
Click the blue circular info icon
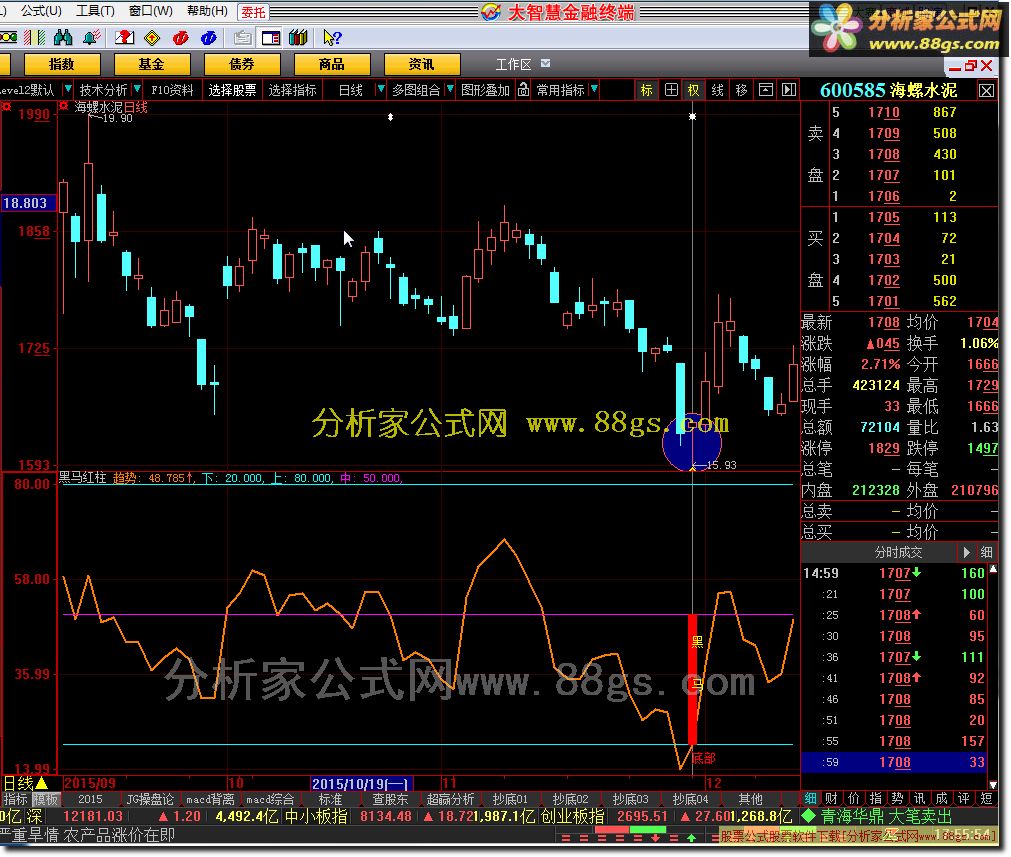(x=208, y=38)
